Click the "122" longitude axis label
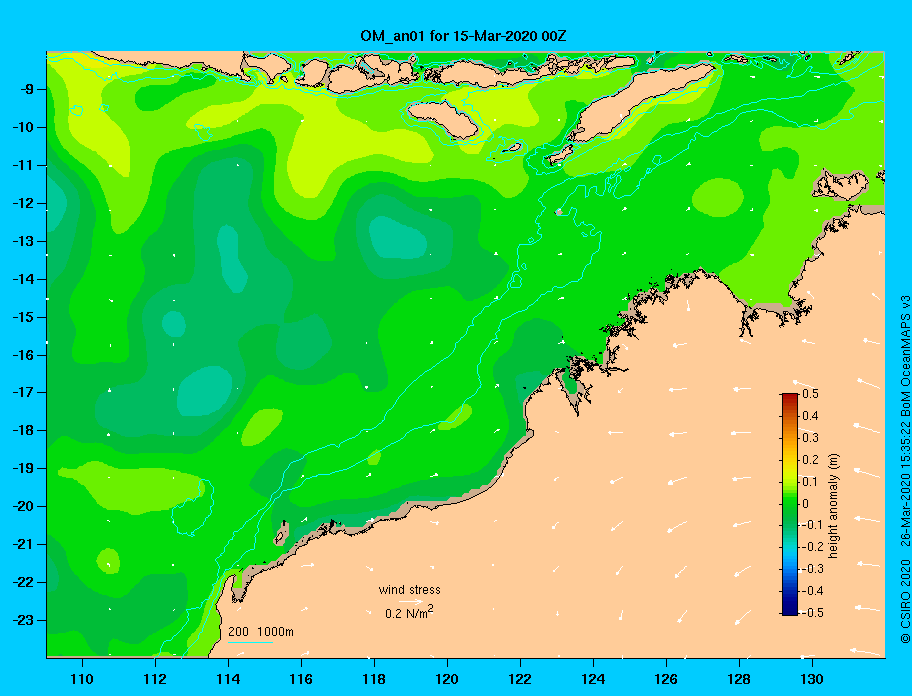 coord(520,679)
